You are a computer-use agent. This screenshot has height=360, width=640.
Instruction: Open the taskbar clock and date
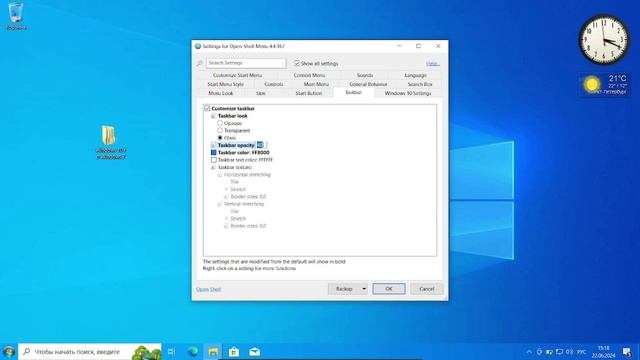pyautogui.click(x=603, y=352)
